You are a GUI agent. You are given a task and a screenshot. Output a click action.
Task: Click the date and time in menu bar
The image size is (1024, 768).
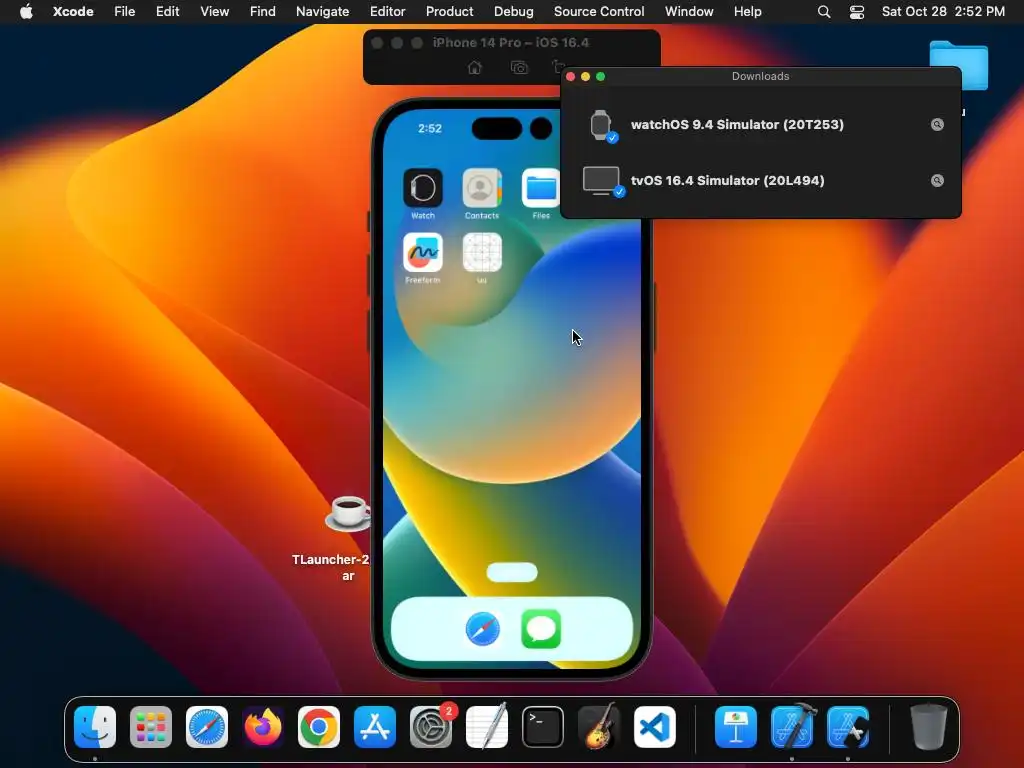943,11
